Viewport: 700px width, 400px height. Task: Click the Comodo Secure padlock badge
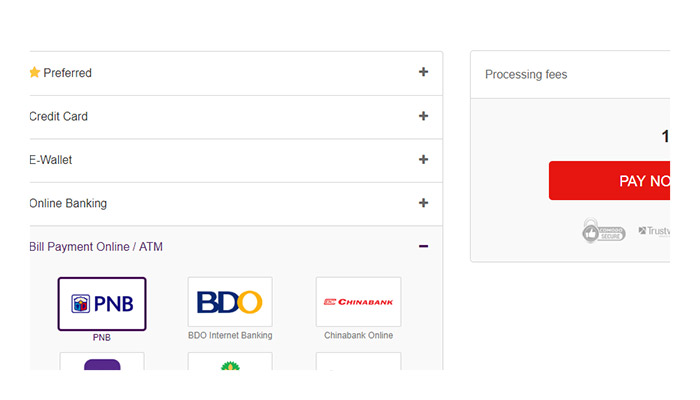click(604, 231)
